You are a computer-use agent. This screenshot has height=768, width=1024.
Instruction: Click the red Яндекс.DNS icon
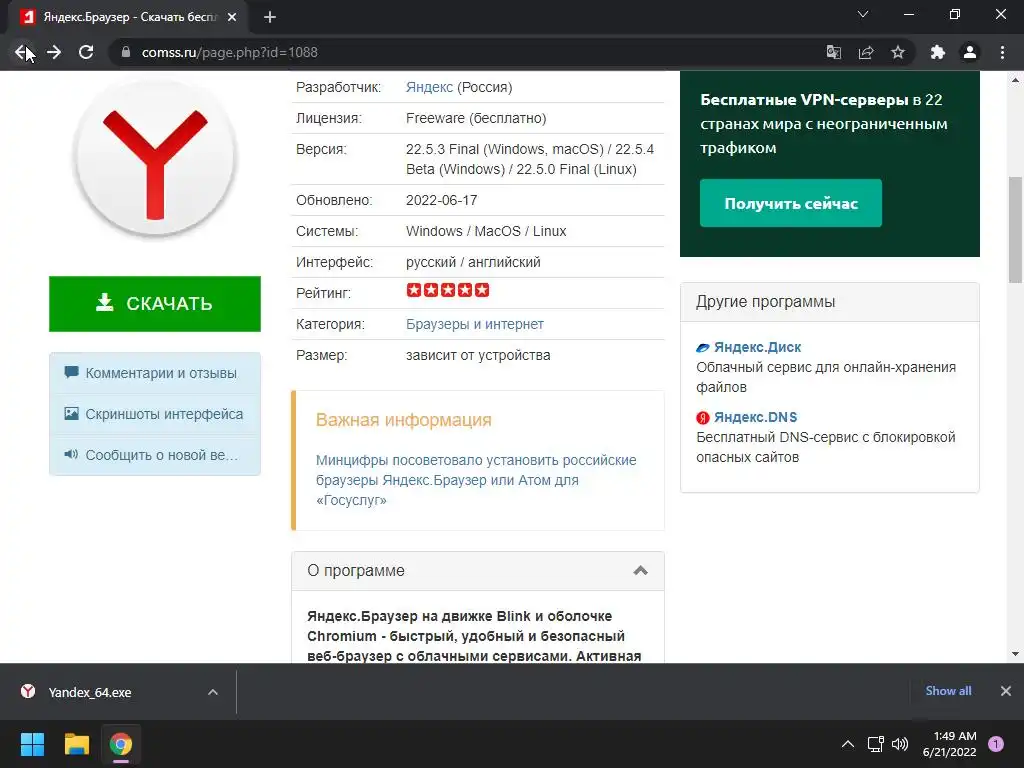703,417
